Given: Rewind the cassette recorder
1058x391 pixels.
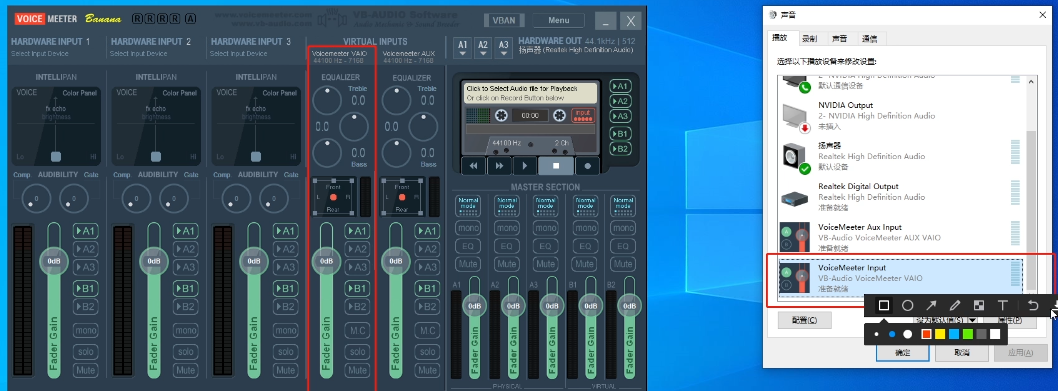Looking at the screenshot, I should [x=474, y=165].
